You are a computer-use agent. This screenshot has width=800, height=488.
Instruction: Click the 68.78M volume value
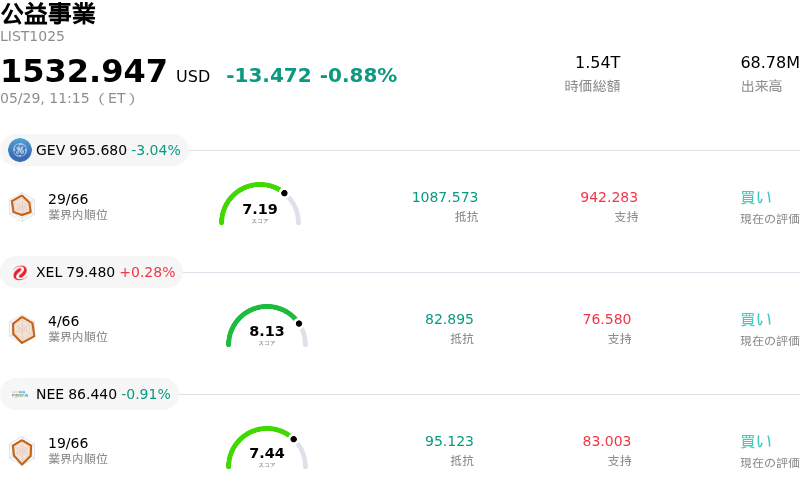pos(770,62)
